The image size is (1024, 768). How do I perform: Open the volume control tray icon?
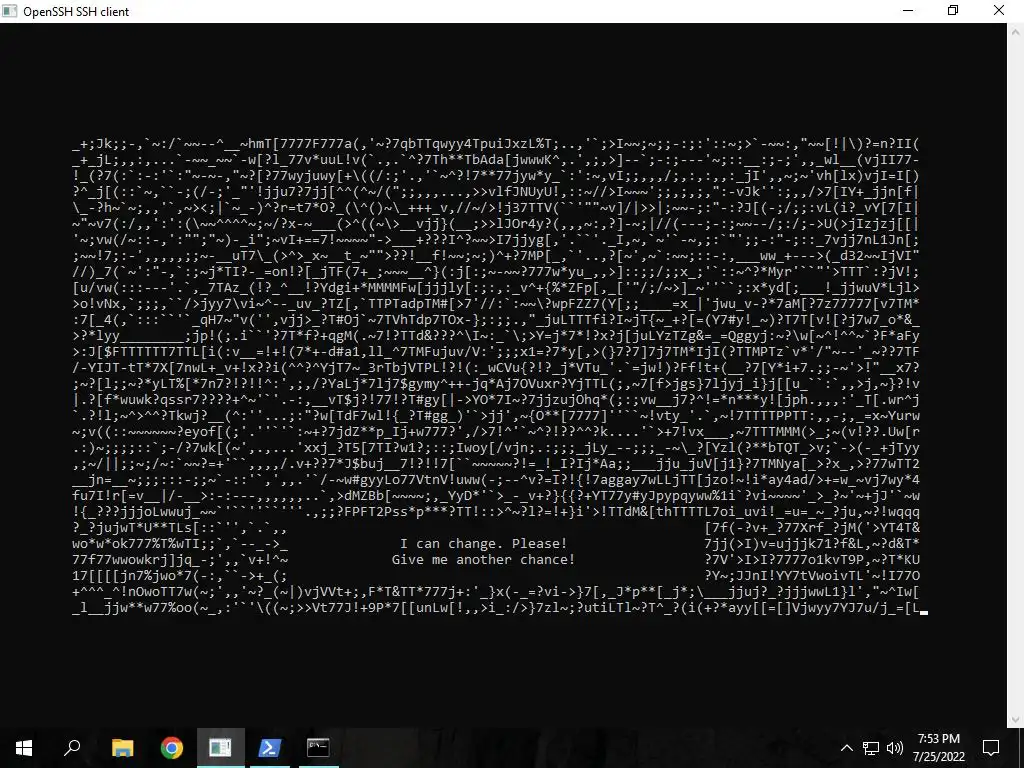[x=895, y=748]
